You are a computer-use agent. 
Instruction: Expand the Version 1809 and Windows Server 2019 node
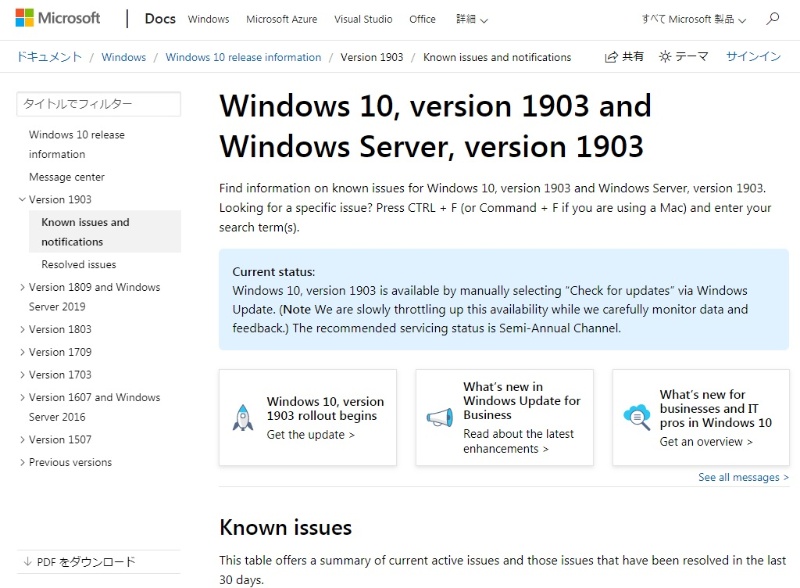[x=22, y=287]
